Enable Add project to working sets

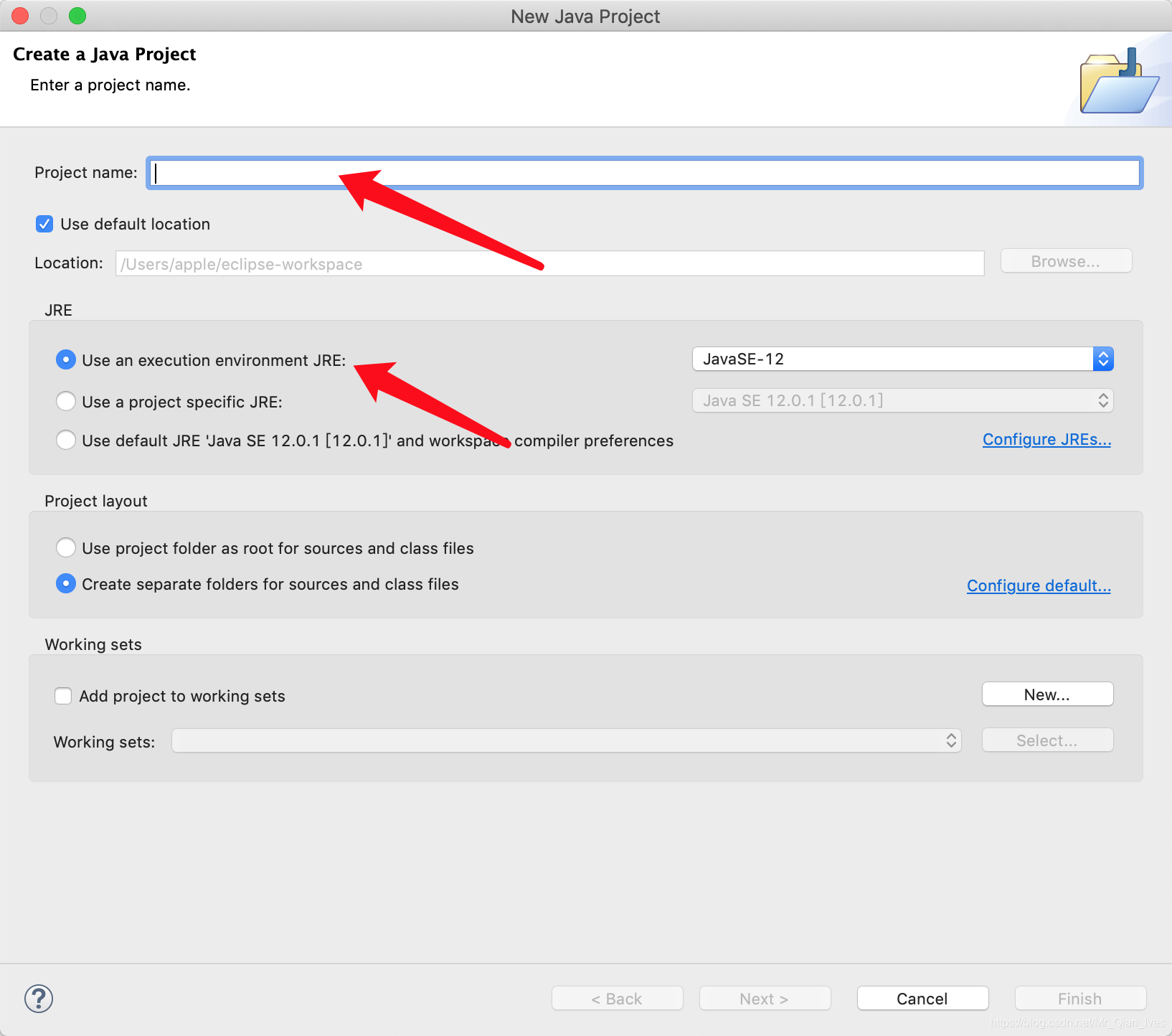(63, 696)
